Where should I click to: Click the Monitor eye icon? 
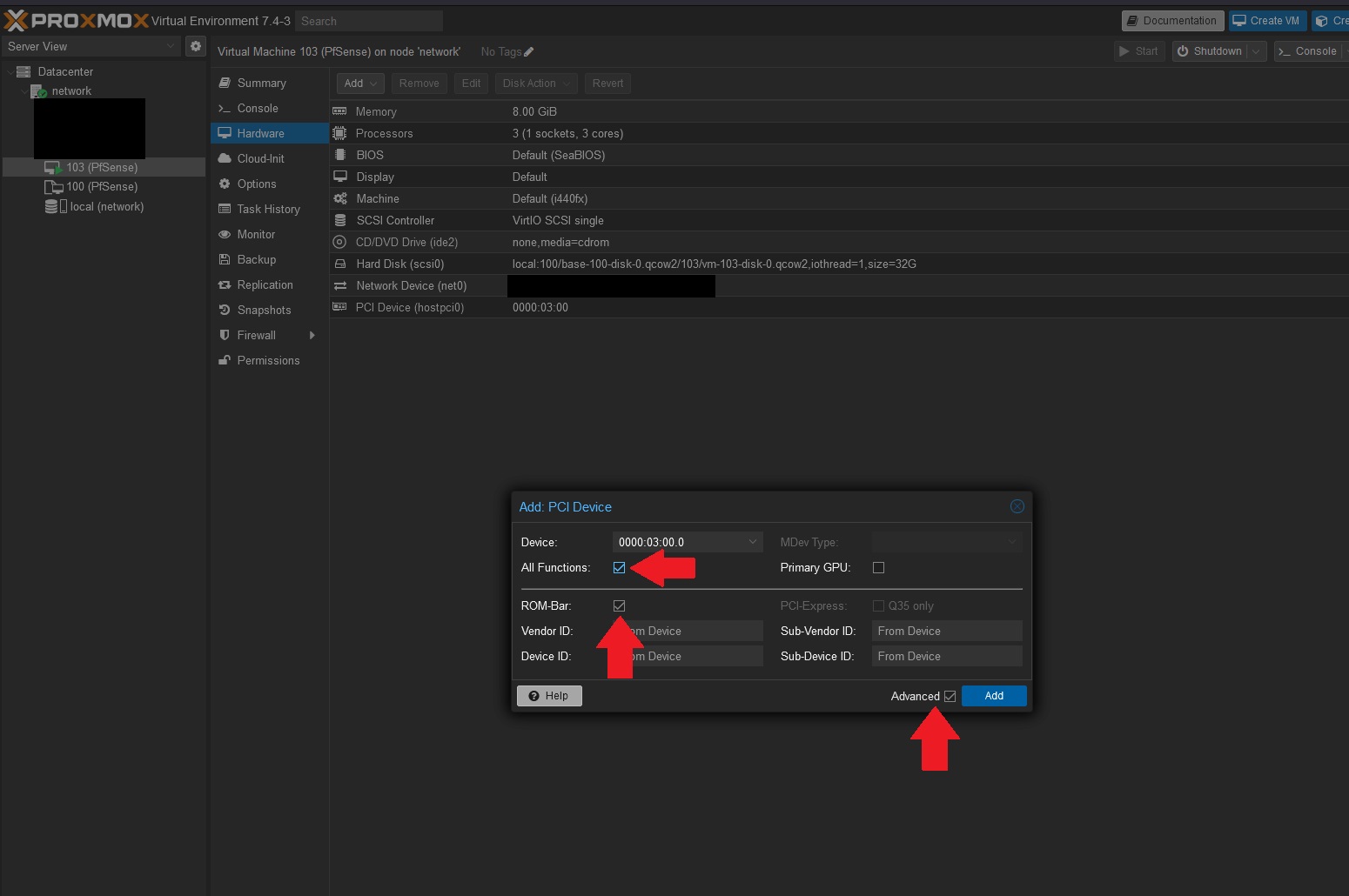225,234
